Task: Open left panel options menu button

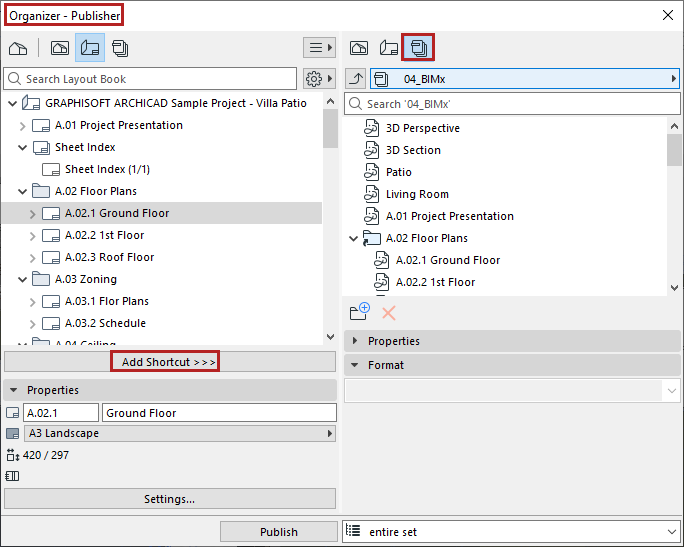Action: coord(320,48)
